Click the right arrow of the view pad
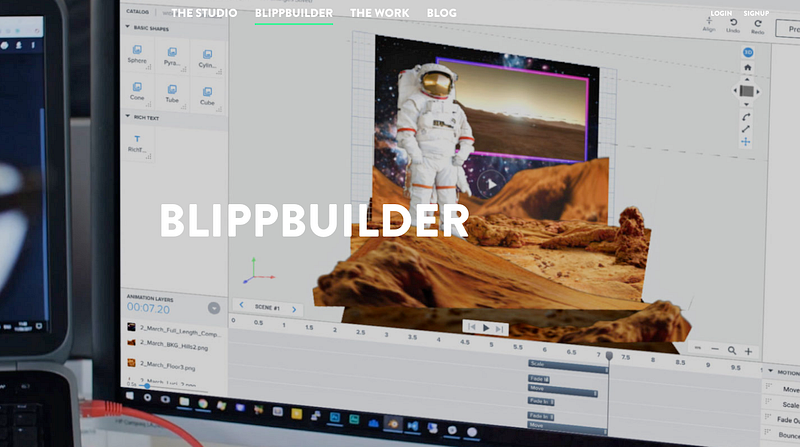This screenshot has width=800, height=447. click(758, 92)
